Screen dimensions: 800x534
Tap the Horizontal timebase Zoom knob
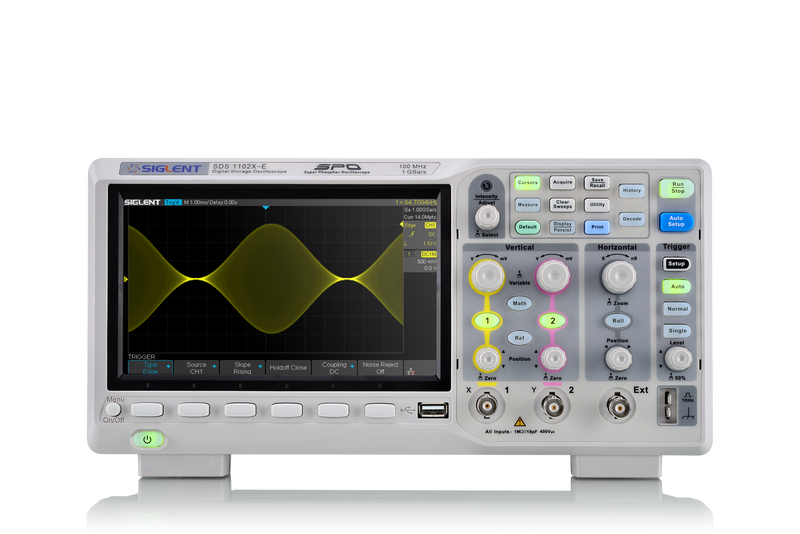pyautogui.click(x=619, y=277)
